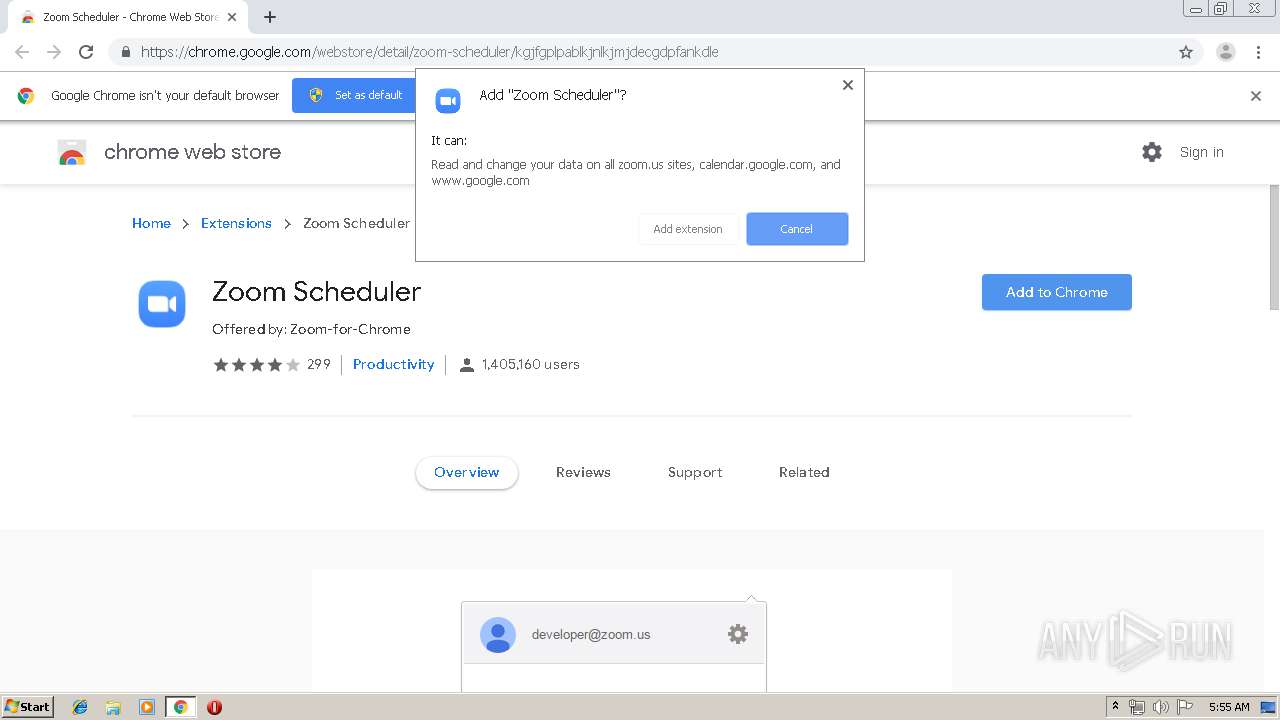
Task: Select the Zoom Scheduler - Chrome Web Store tab
Action: click(126, 17)
